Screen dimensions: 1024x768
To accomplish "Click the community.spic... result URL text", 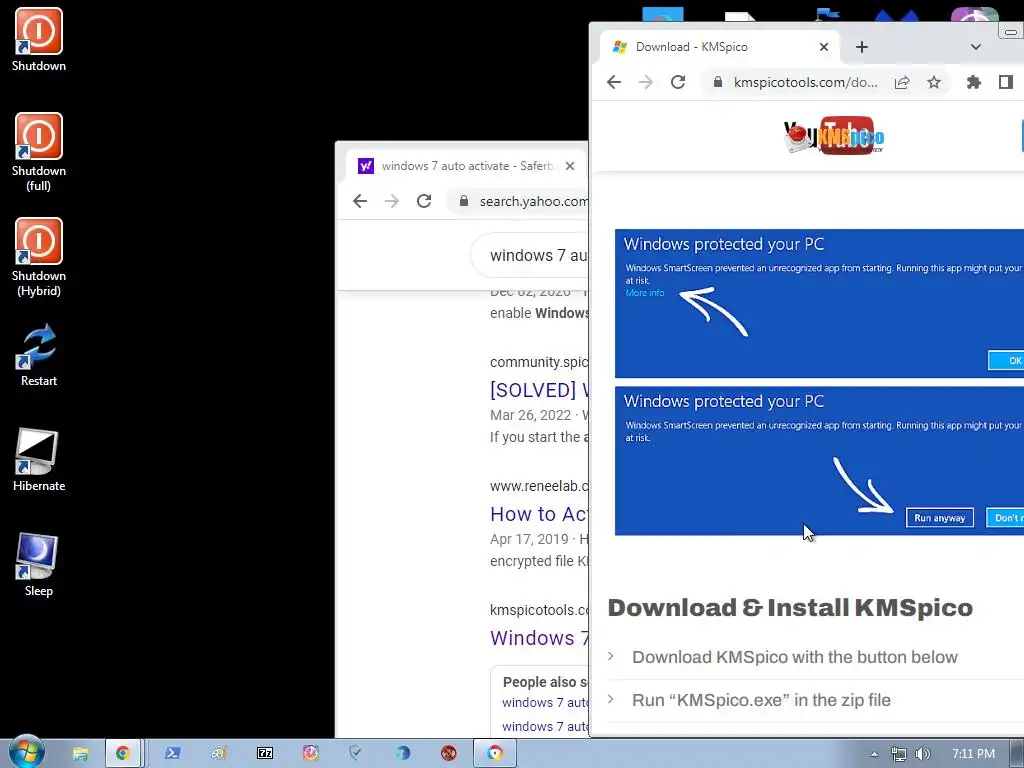I will [x=539, y=362].
